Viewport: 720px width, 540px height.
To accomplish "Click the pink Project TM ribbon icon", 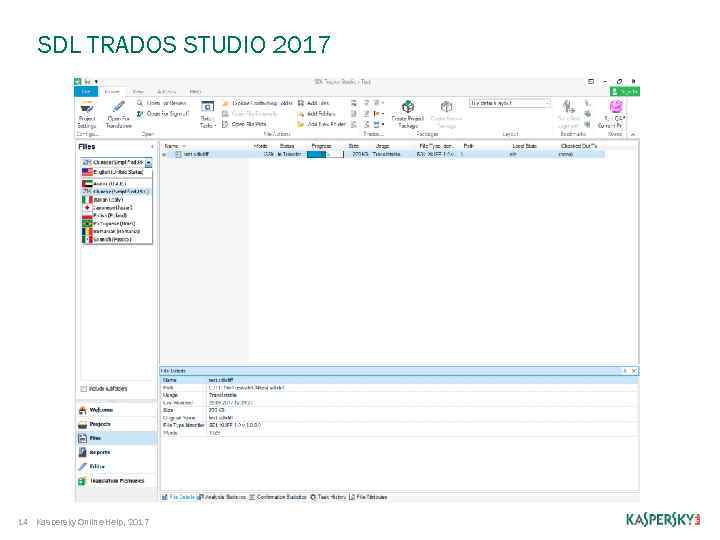I will pos(615,107).
